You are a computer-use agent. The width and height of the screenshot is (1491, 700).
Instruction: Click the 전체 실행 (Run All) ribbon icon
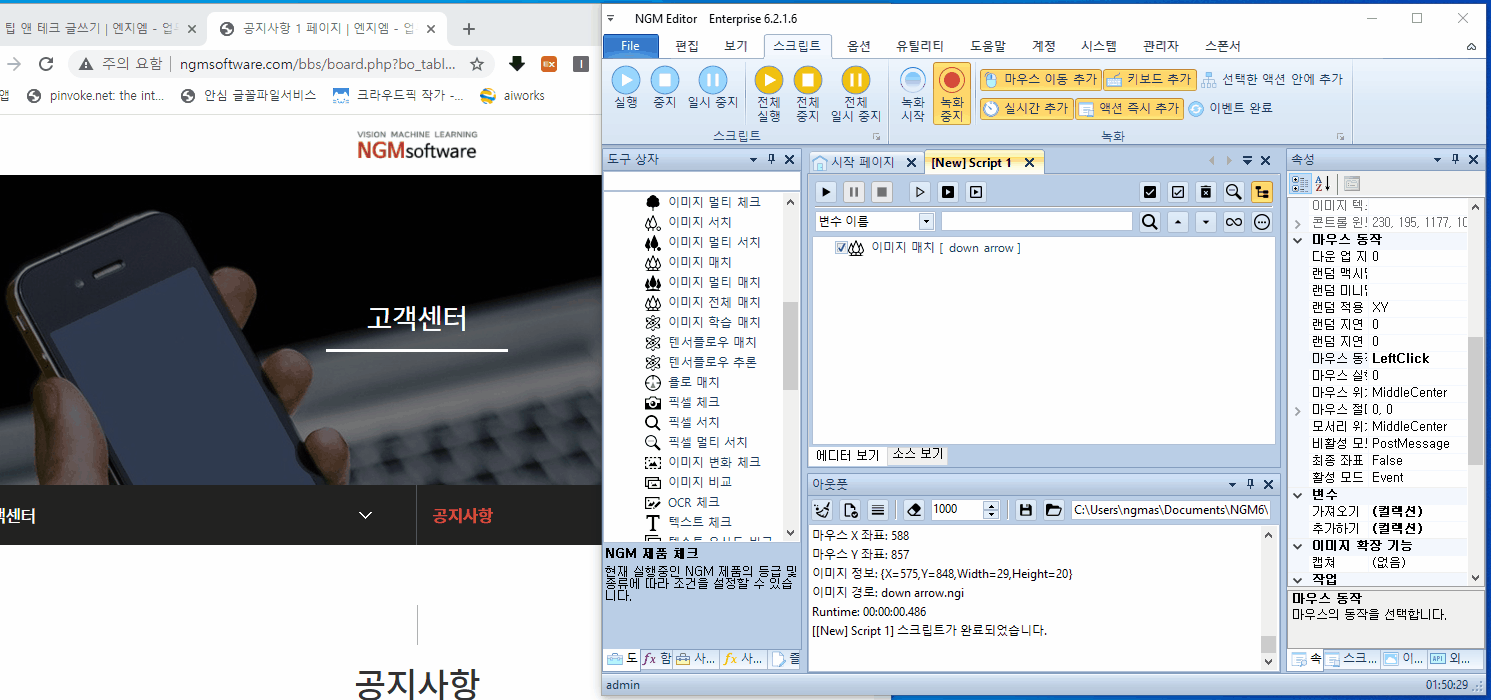[x=768, y=80]
